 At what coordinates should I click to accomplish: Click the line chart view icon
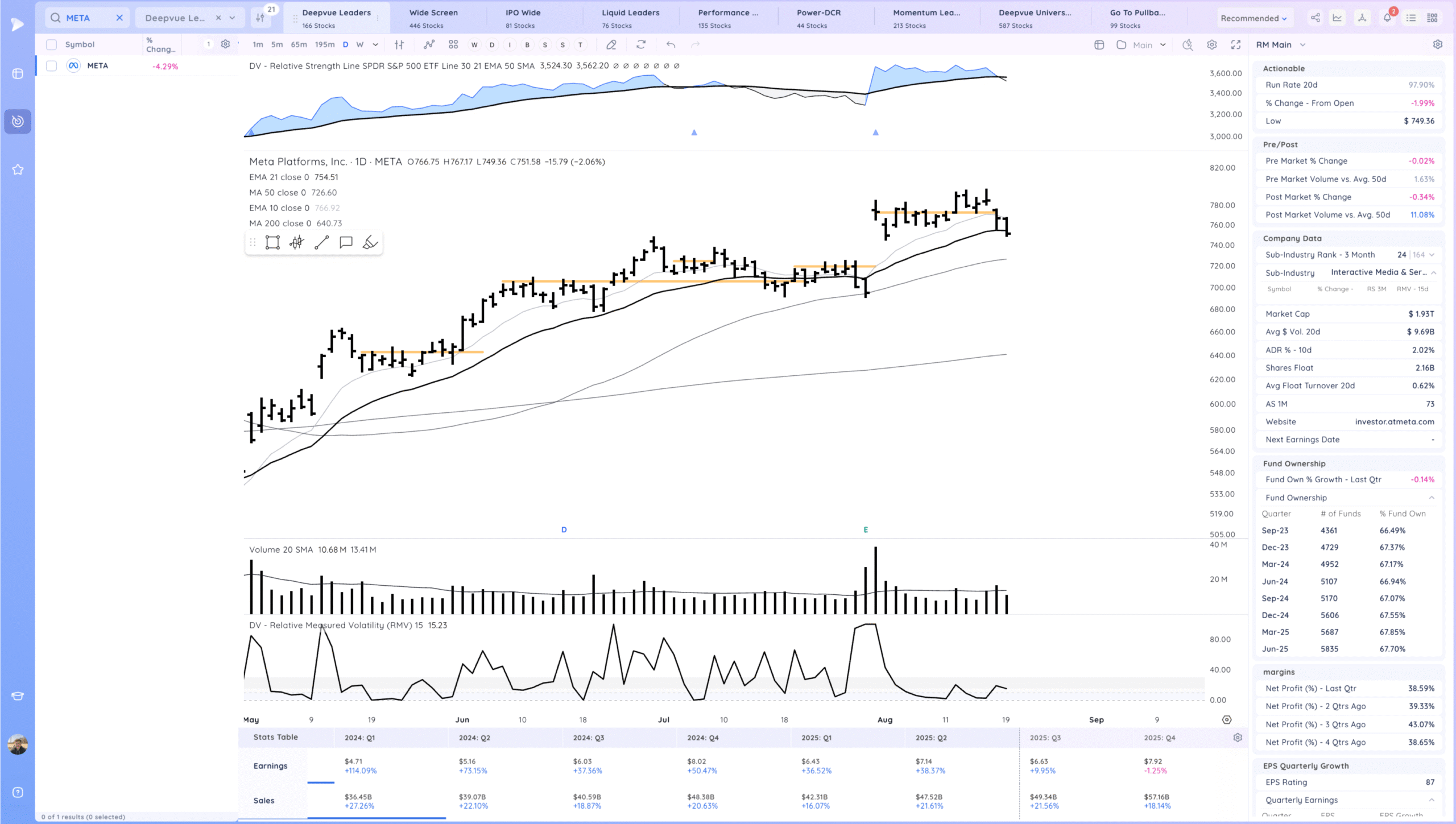(x=1337, y=18)
